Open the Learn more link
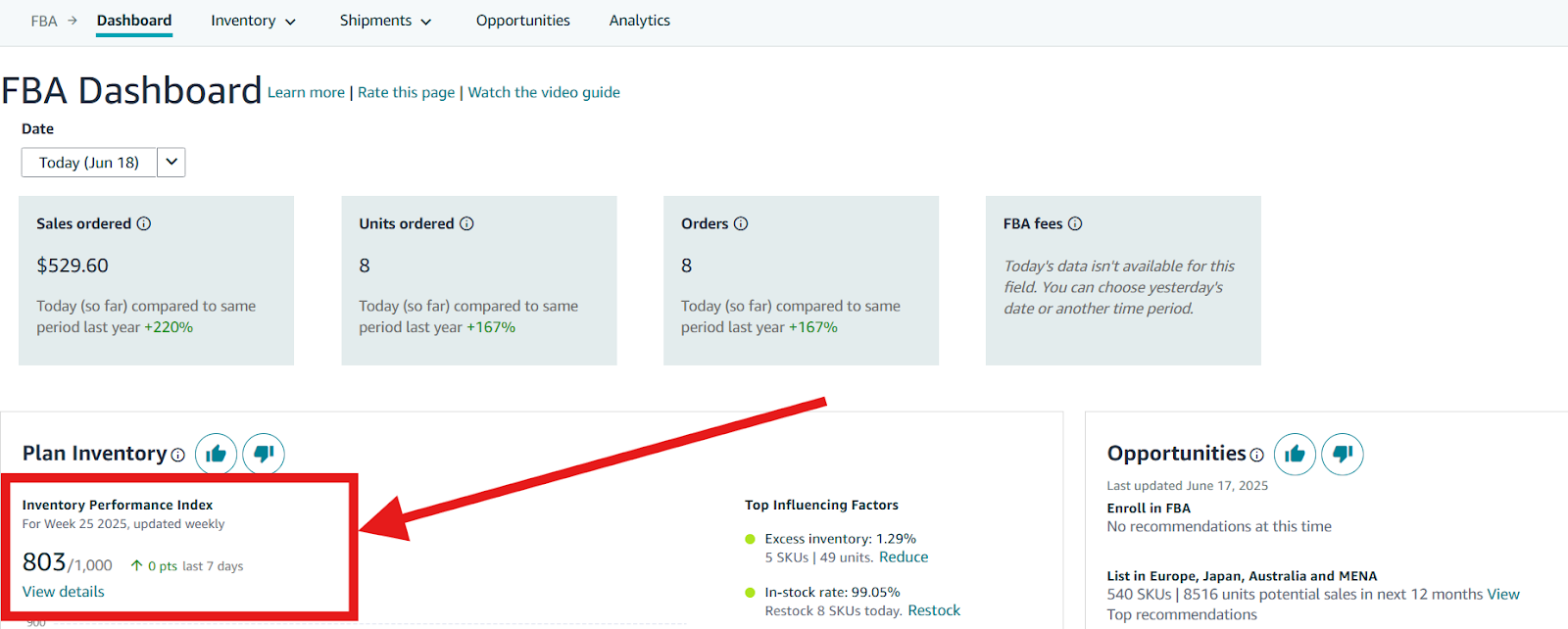Viewport: 1568px width, 629px height. [306, 92]
